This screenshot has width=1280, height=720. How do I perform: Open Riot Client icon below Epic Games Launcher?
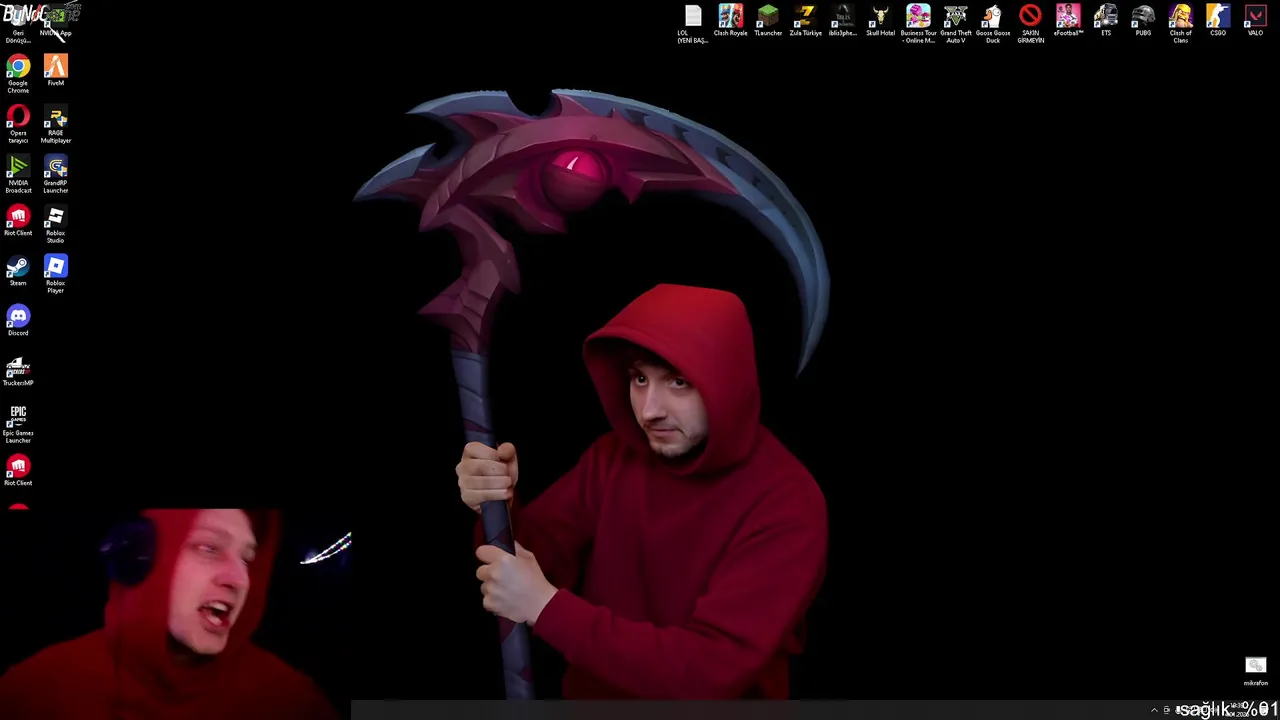point(18,470)
